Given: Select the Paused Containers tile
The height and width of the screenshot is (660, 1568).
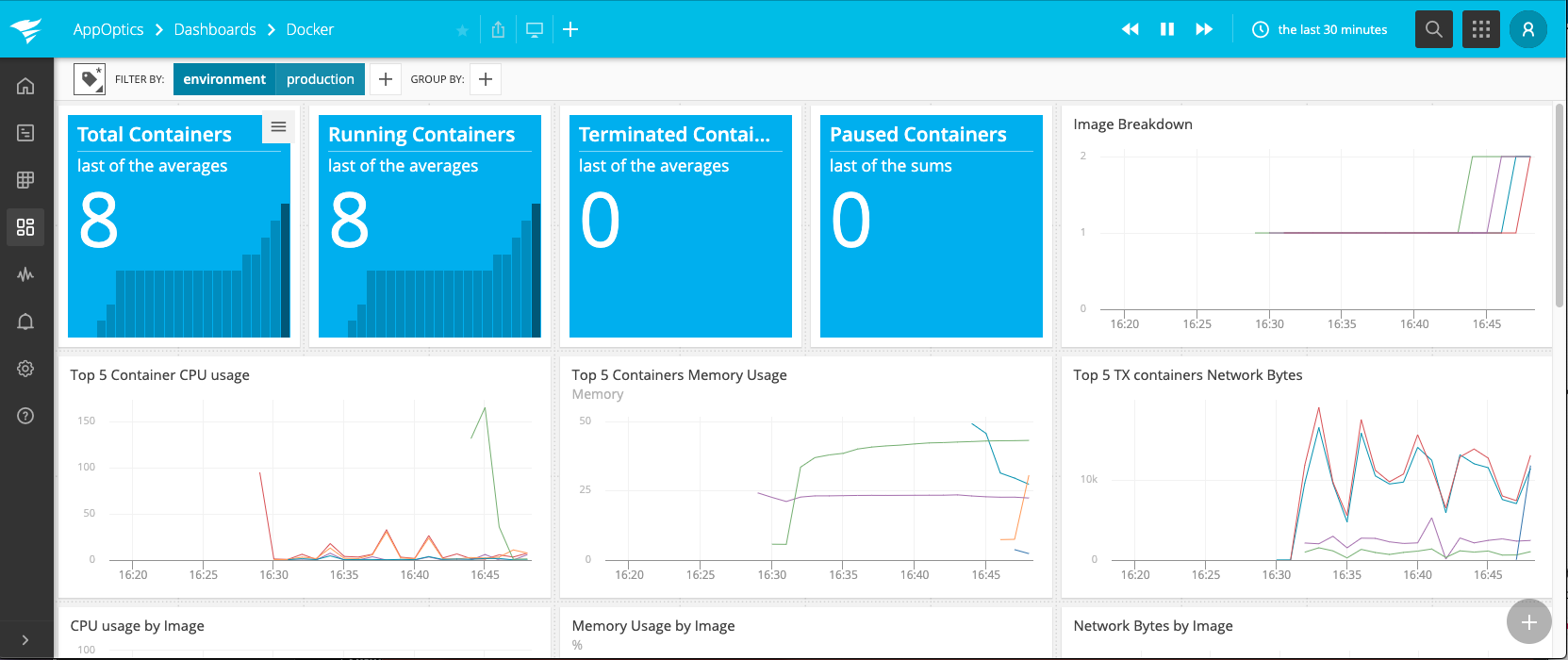Looking at the screenshot, I should (932, 226).
